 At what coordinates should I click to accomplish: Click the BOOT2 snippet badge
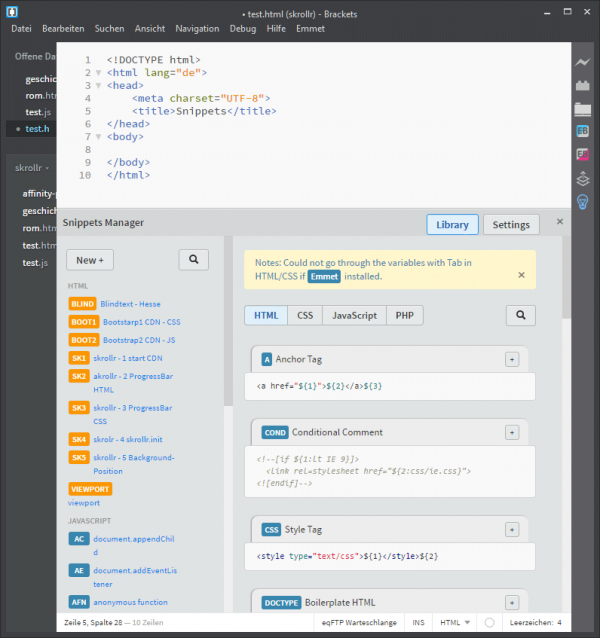(x=83, y=340)
